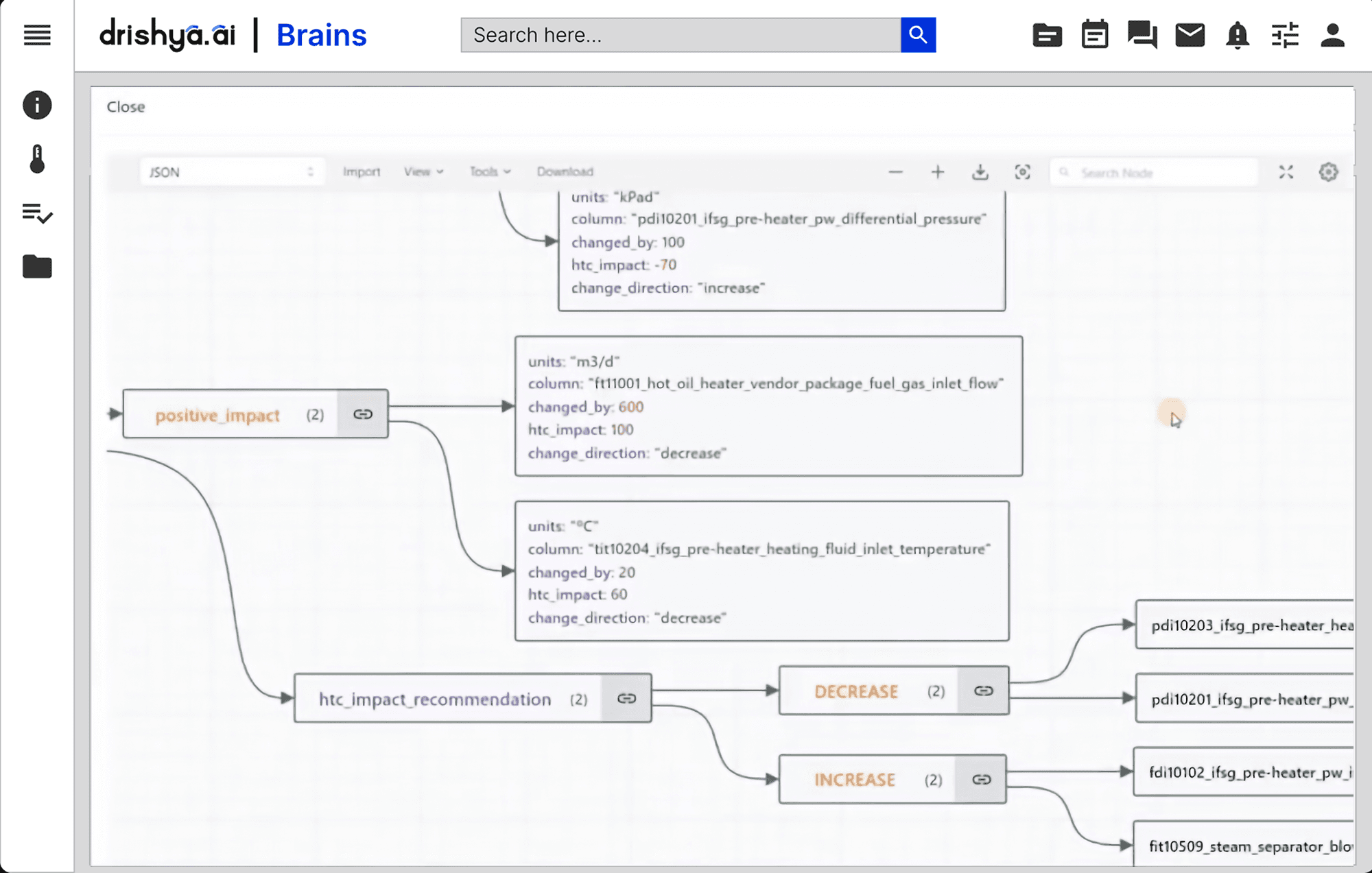
Task: Click the pdi10201_ifsg_pre-heater_pw node at right
Action: pos(1244,699)
